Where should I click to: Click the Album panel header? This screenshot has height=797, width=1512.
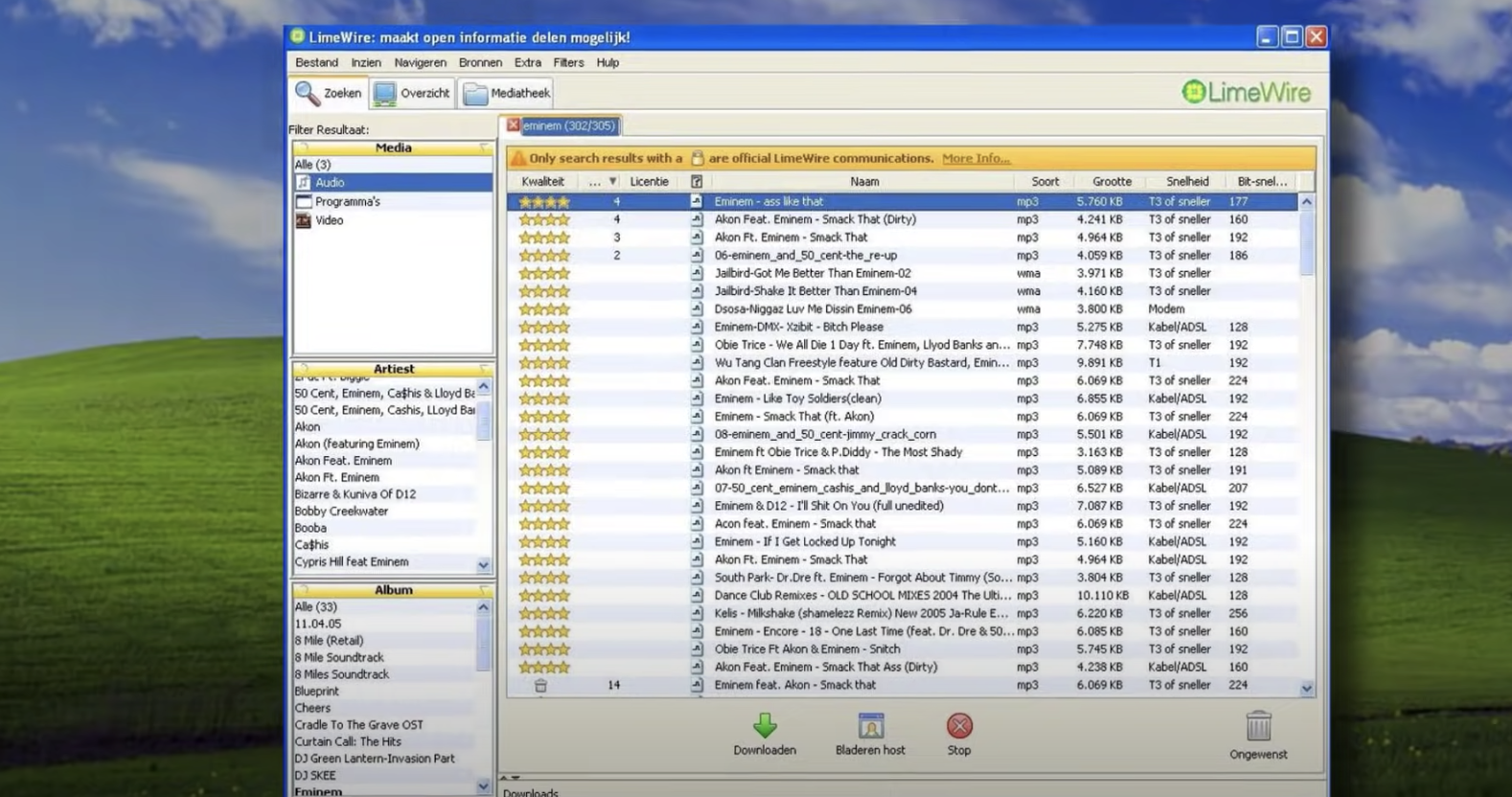click(x=393, y=590)
